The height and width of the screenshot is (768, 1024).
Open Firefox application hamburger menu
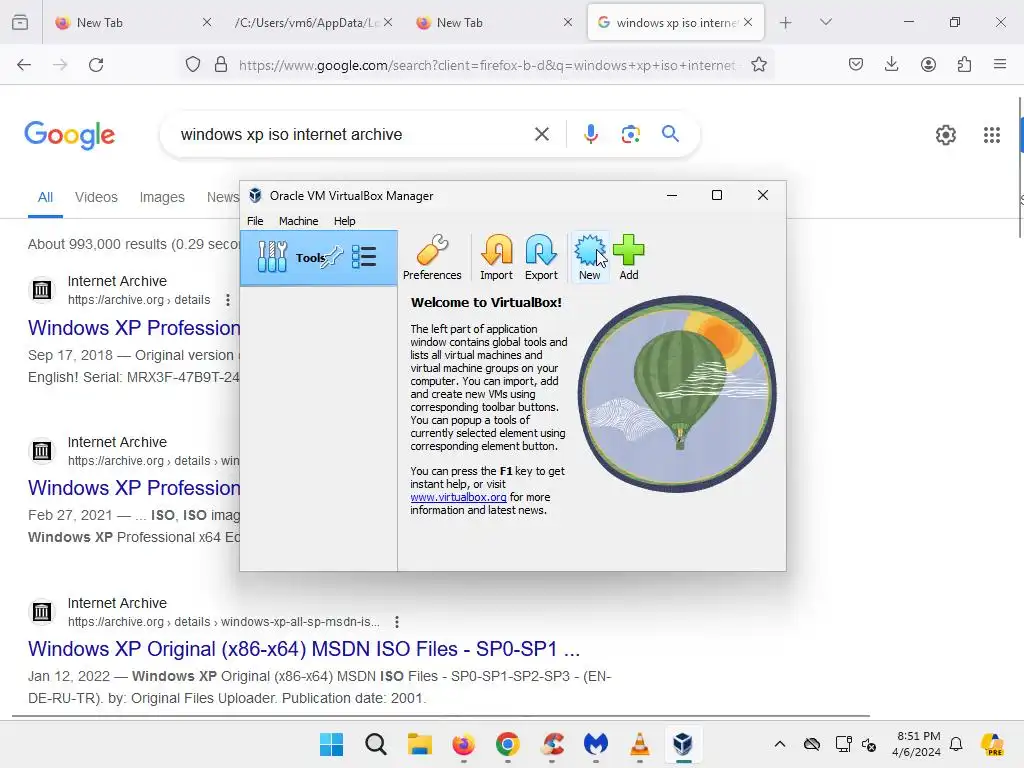[x=1000, y=65]
